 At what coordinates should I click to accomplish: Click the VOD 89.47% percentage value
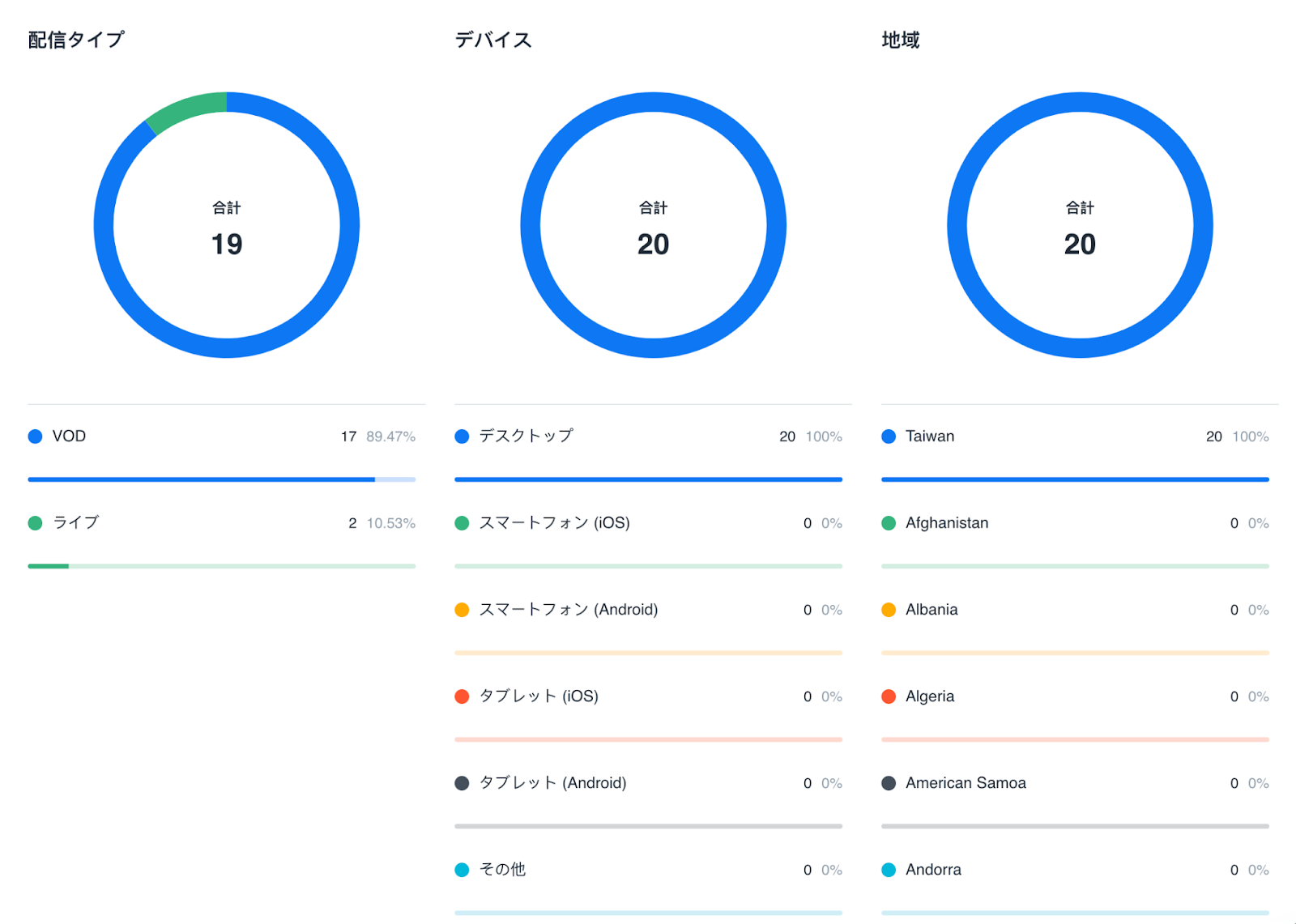tap(390, 436)
